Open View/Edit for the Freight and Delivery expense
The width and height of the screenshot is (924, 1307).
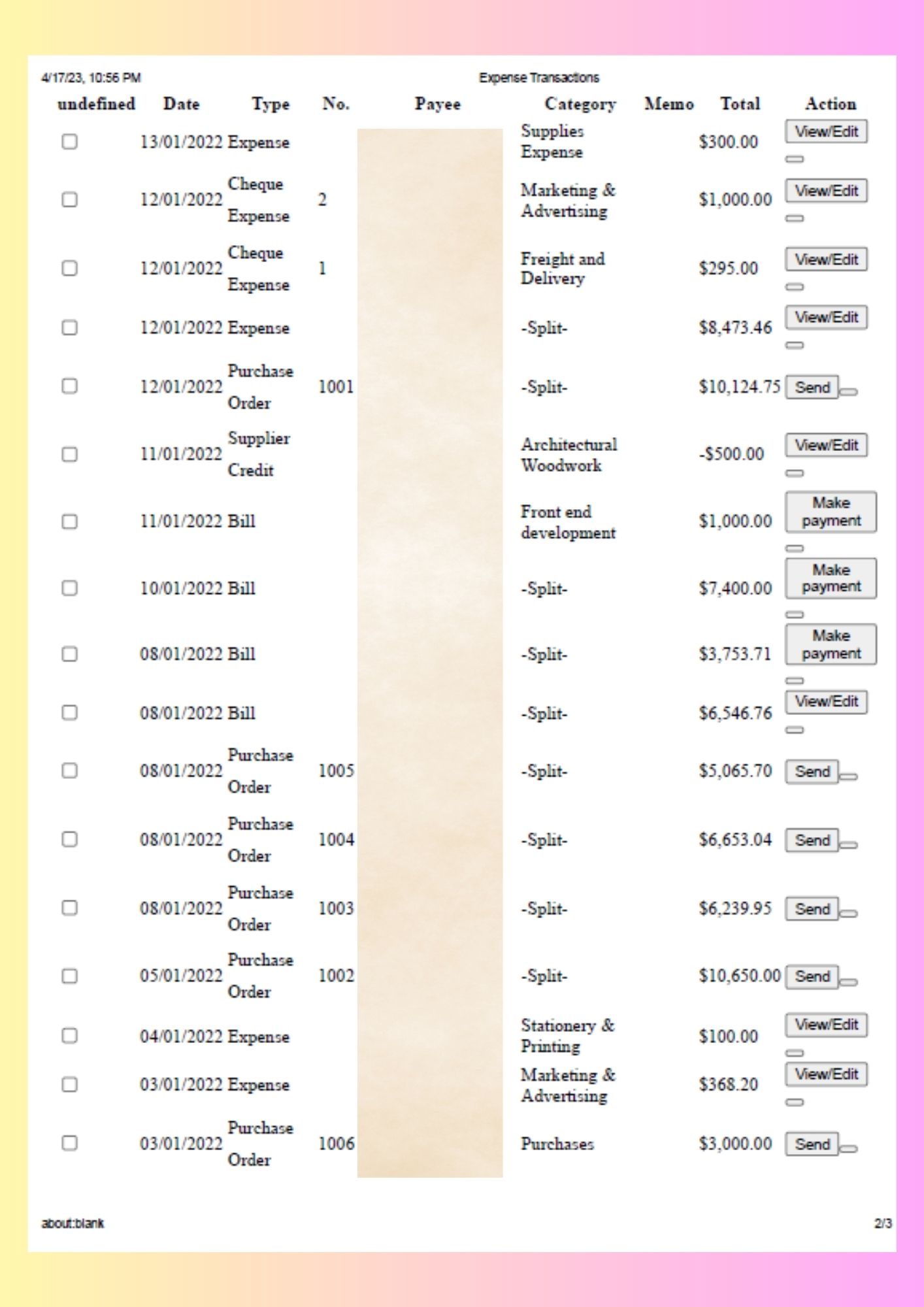[x=826, y=259]
